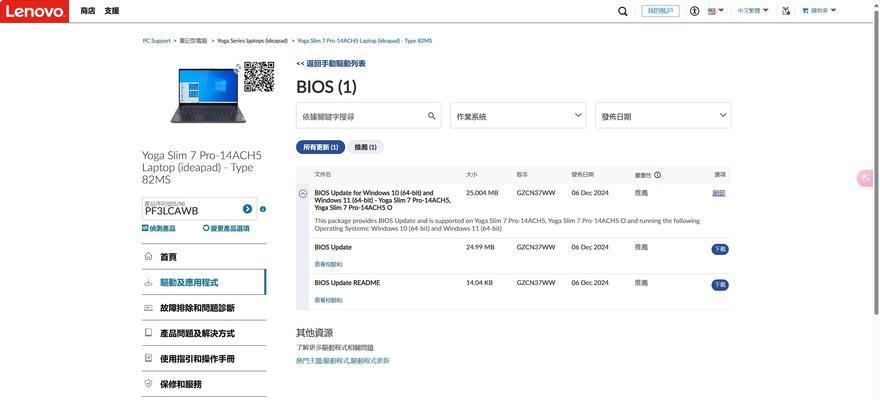Viewport: 880px width, 400px height.
Task: Click the pink floating feedback widget
Action: (x=865, y=178)
